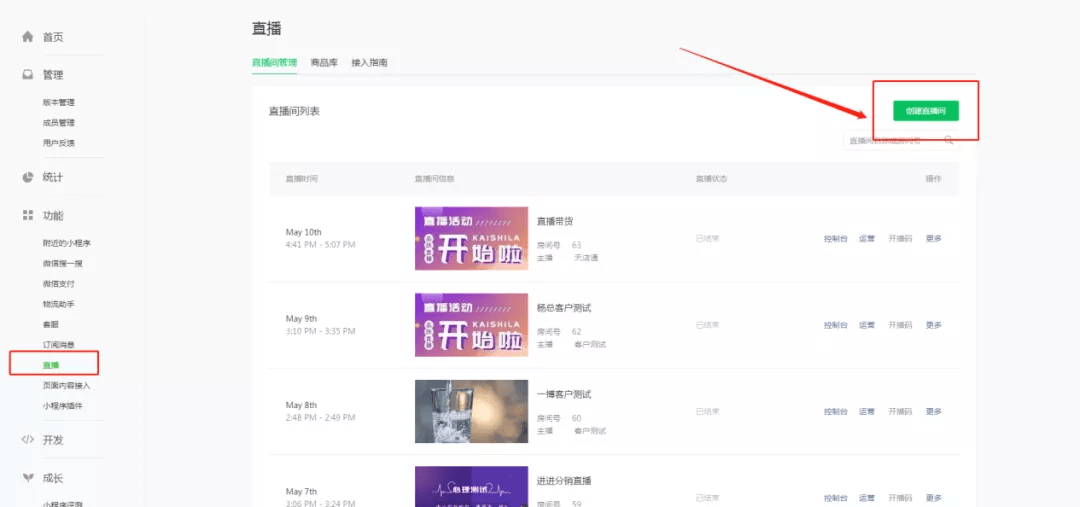Click the 成长 sprout icon in sidebar
Image resolution: width=1080 pixels, height=507 pixels.
pos(28,478)
